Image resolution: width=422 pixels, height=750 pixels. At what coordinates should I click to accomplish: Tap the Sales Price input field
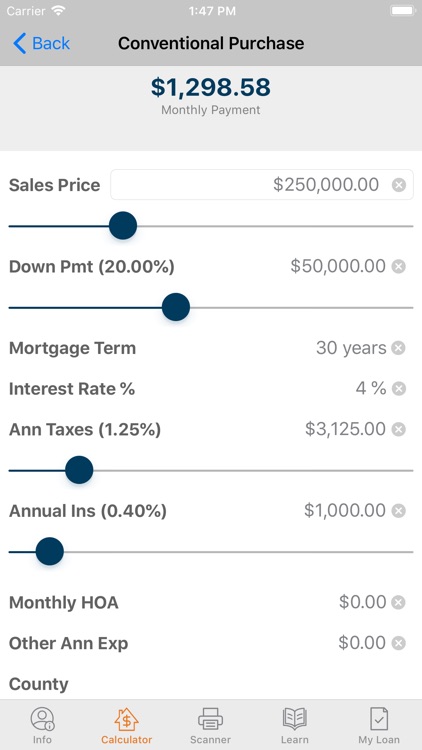262,185
